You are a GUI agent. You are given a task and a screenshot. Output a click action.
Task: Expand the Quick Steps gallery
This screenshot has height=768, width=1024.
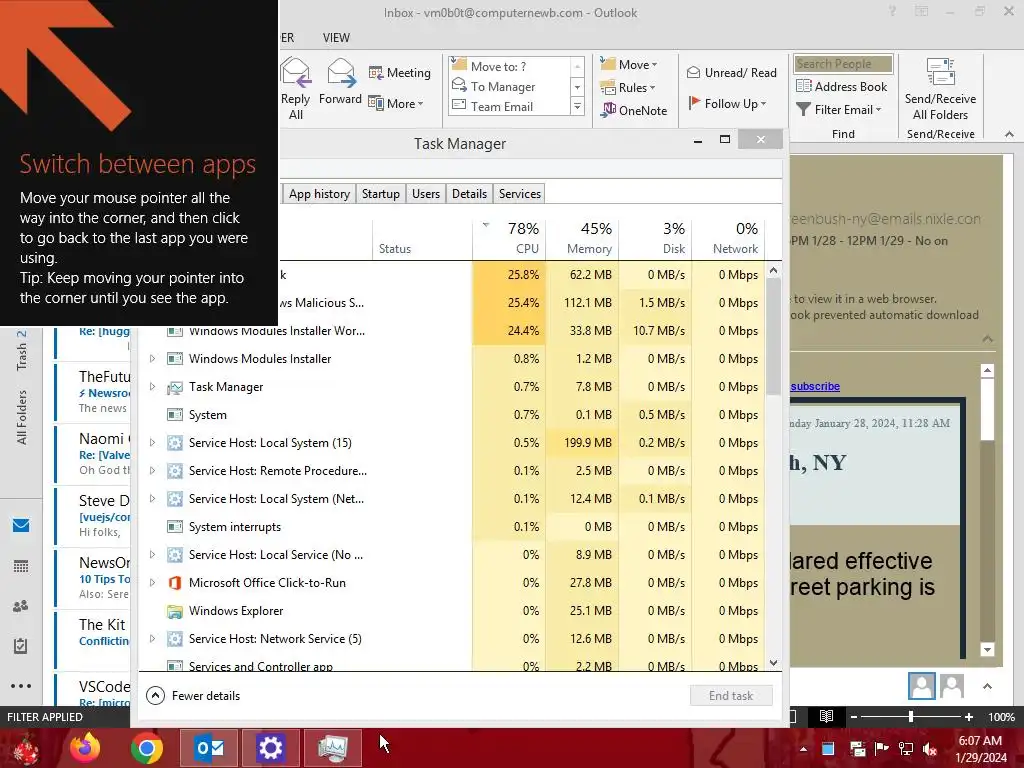click(577, 106)
